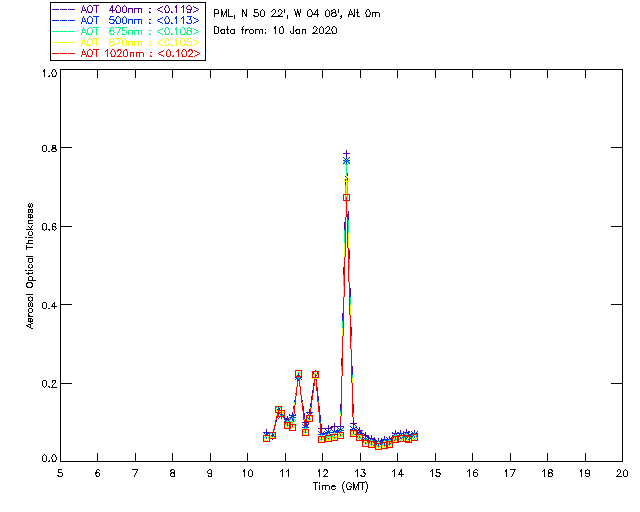Click the x-axis tick label '14'

pyautogui.click(x=398, y=473)
